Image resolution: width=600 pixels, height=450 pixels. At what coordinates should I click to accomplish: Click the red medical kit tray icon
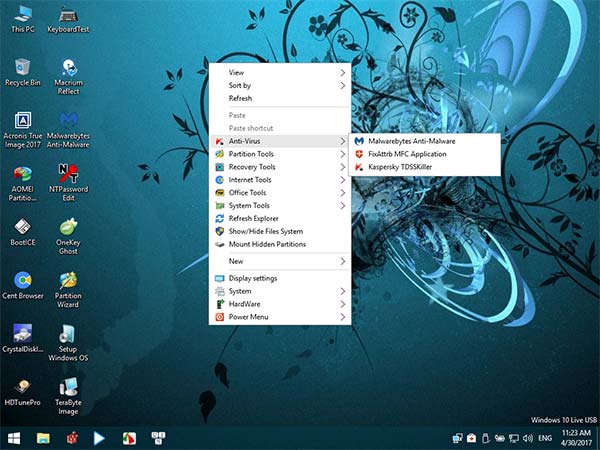point(472,438)
